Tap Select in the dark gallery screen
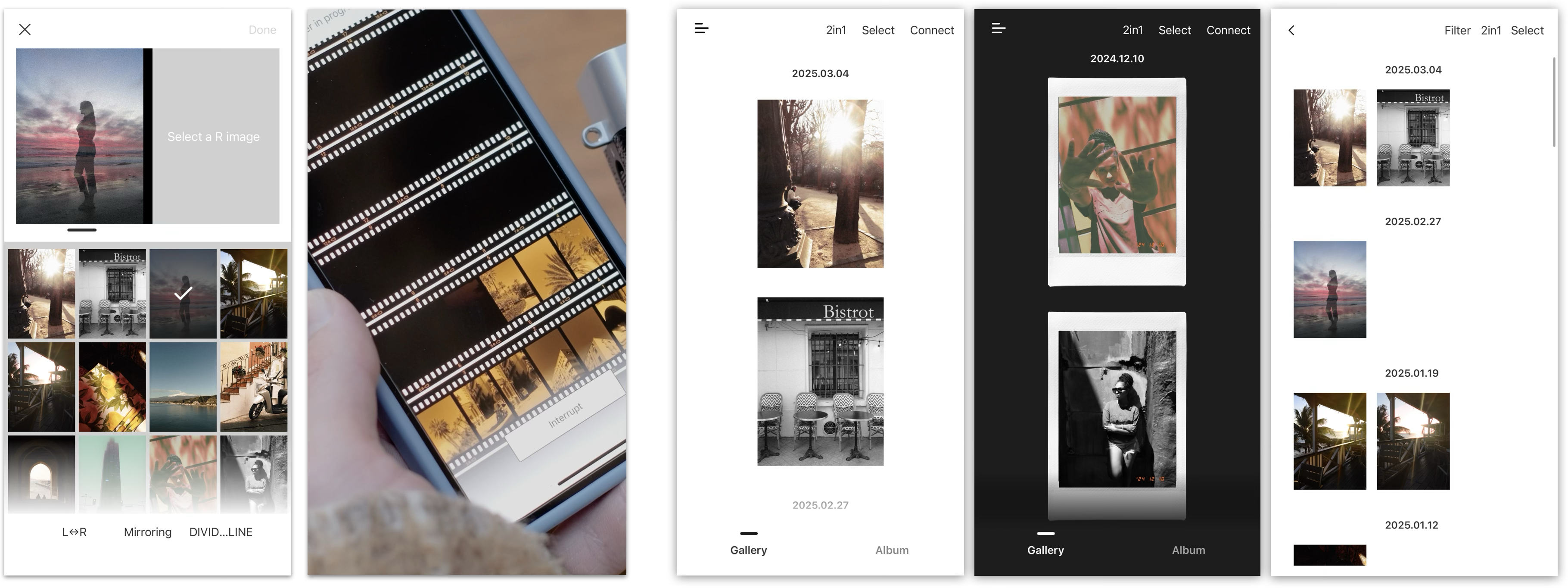Viewport: 1568px width, 588px height. tap(1174, 30)
